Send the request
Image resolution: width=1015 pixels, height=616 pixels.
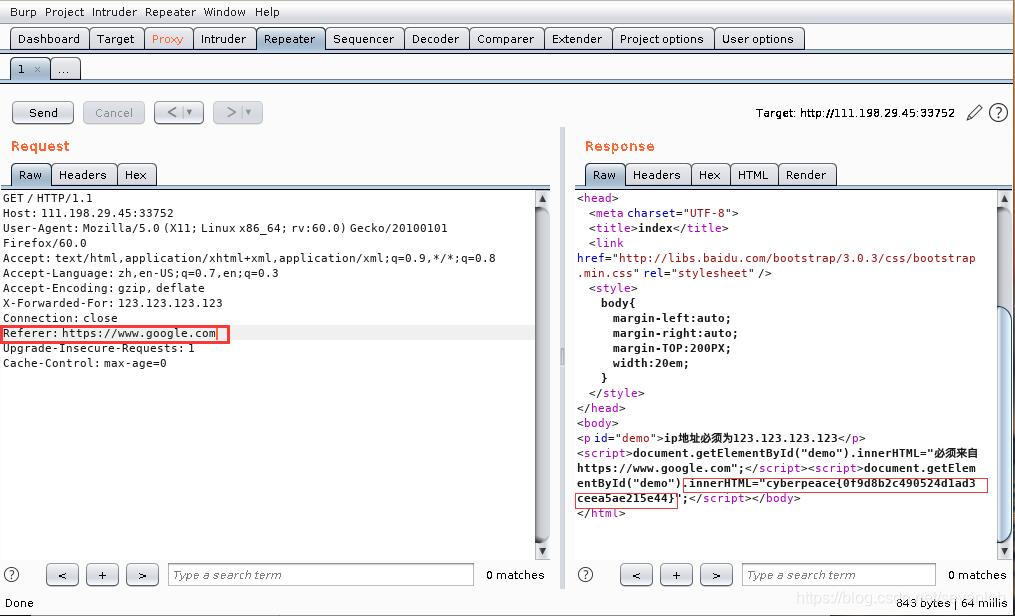point(43,113)
